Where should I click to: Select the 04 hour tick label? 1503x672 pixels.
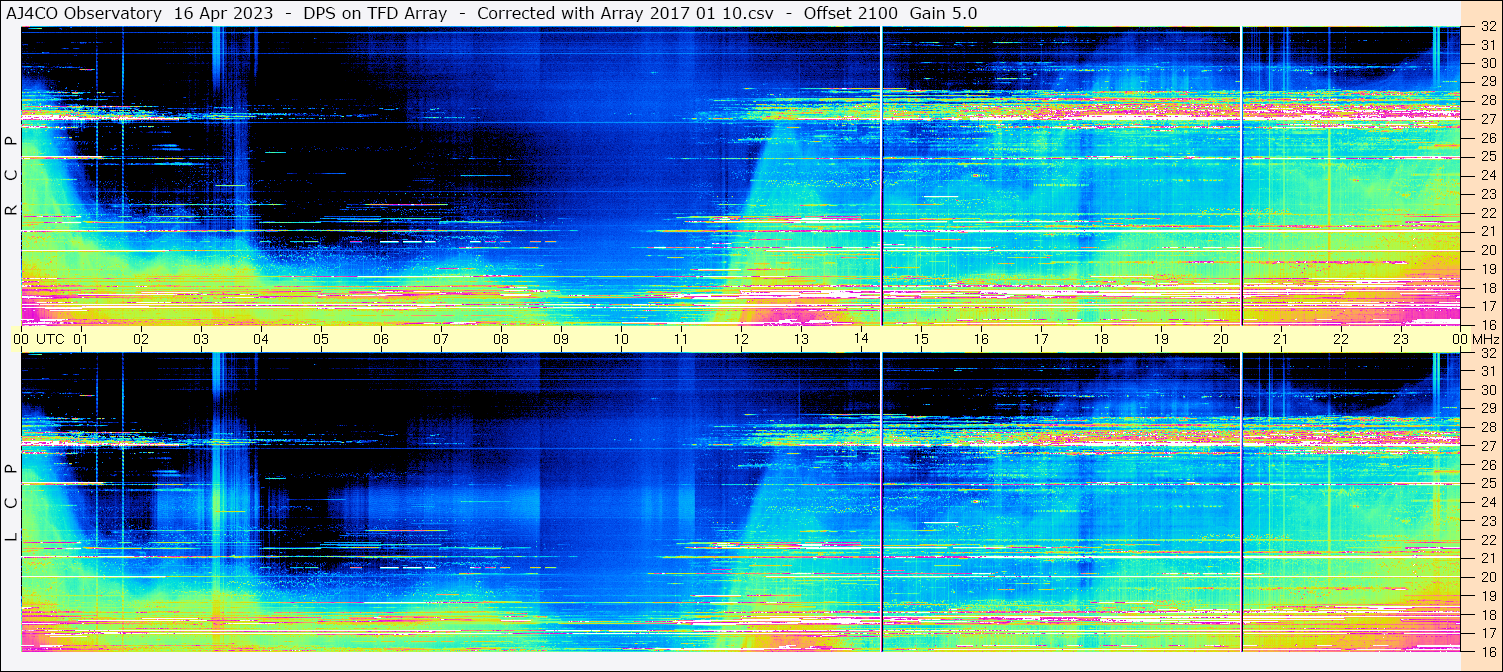[261, 339]
